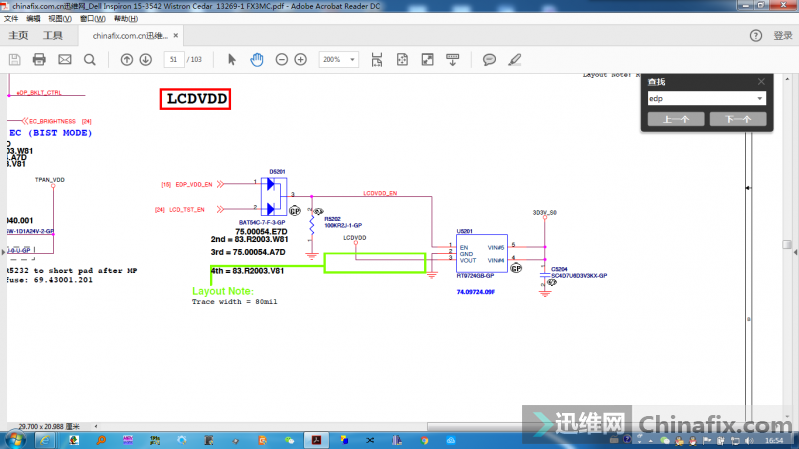
Task: Collapse the right tools pane arrow
Action: click(x=795, y=252)
